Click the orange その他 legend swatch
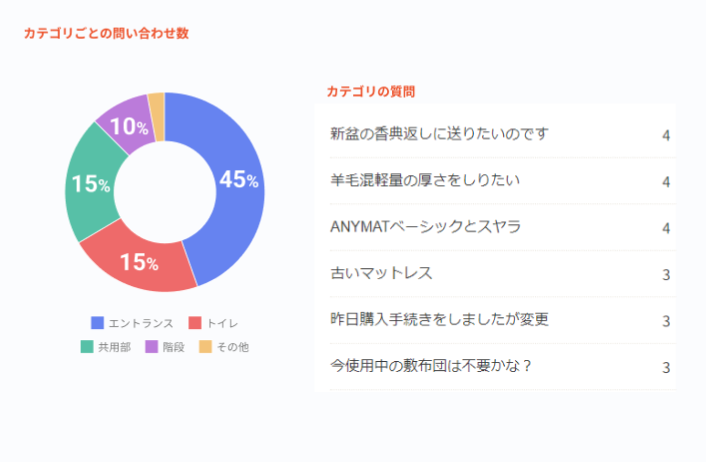 pyautogui.click(x=205, y=347)
